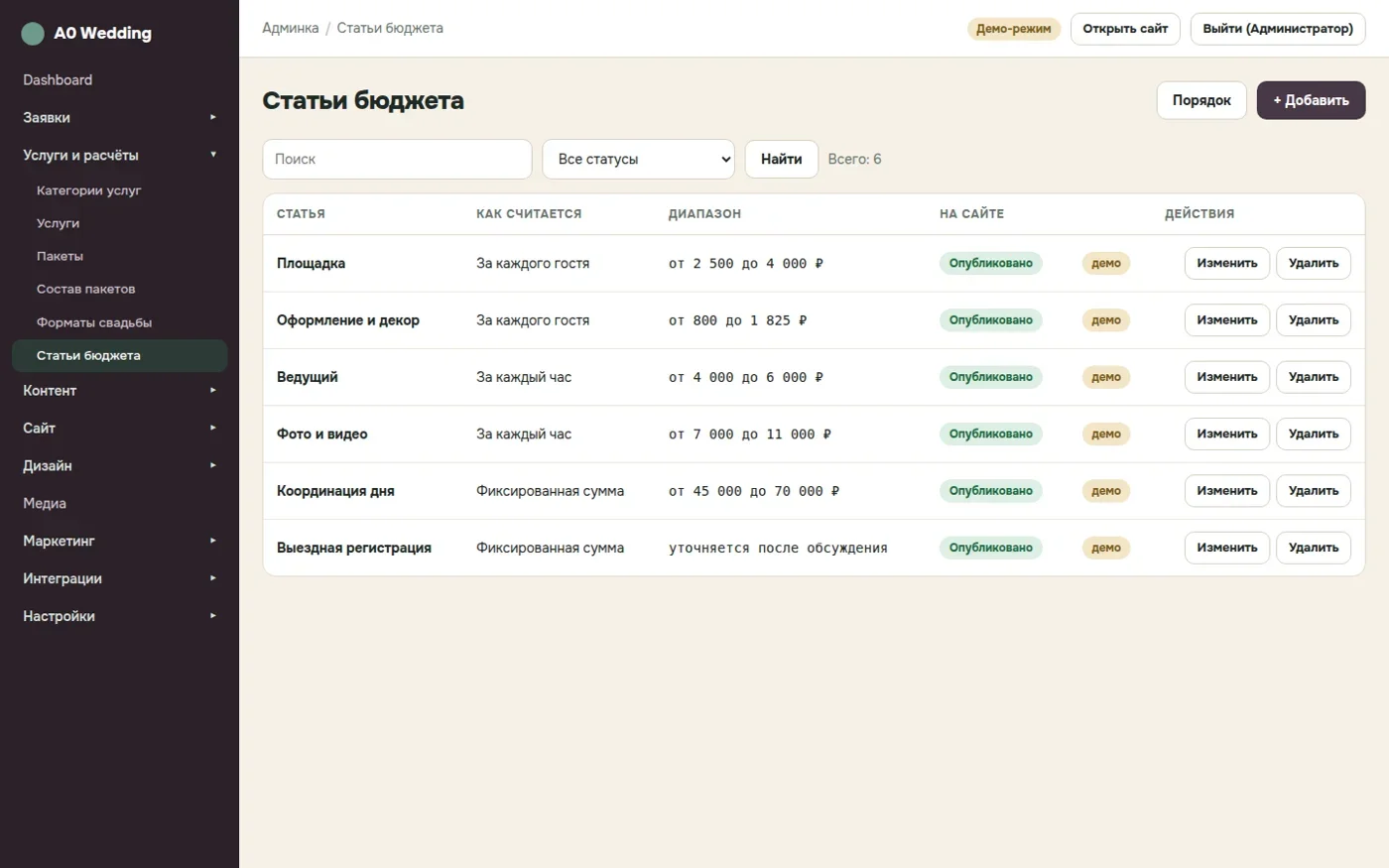This screenshot has width=1389, height=868.
Task: Expand the Настройки sidebar section
Action: tap(119, 617)
